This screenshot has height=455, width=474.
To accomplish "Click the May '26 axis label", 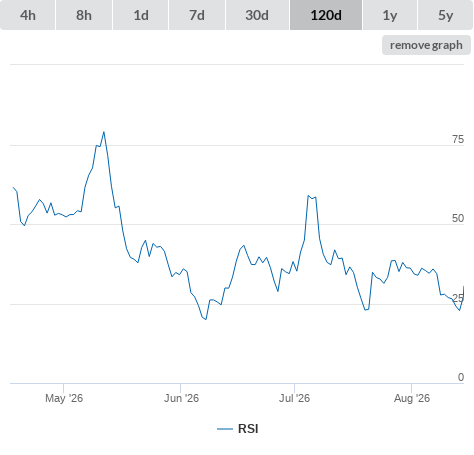I will pos(64,398).
